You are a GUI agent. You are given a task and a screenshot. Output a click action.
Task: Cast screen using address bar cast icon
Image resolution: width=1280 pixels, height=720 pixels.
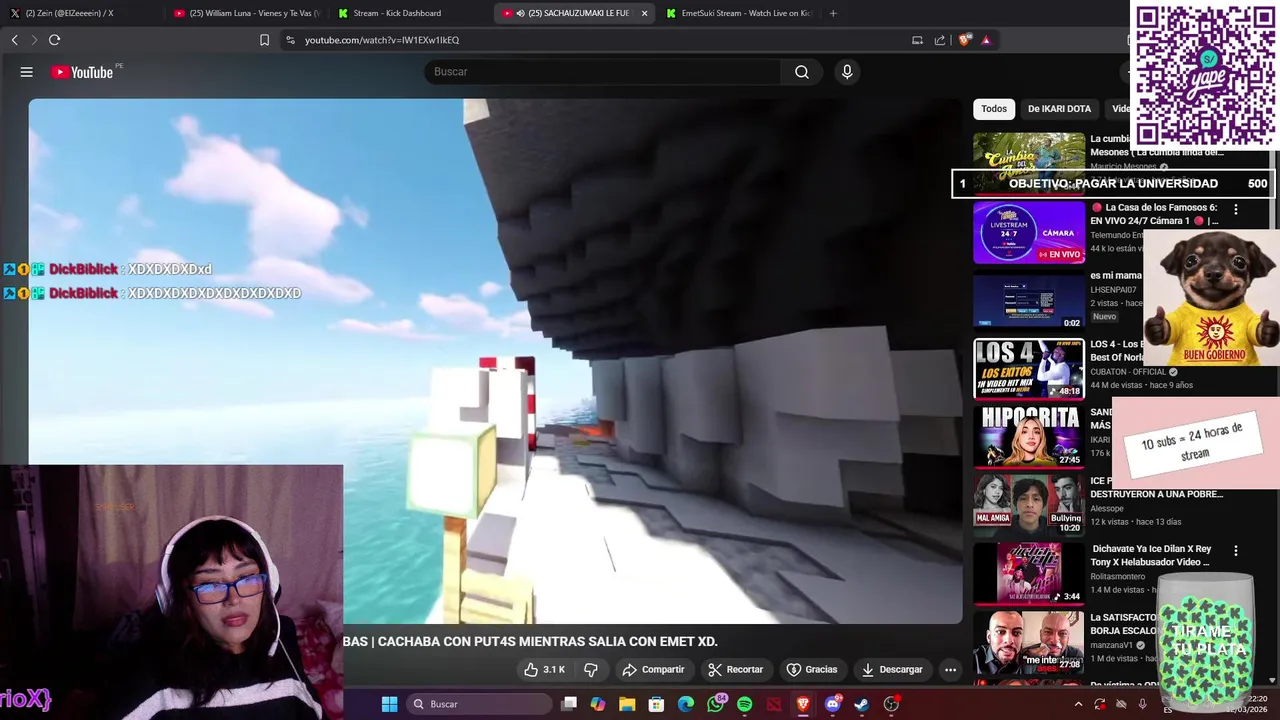tap(917, 40)
